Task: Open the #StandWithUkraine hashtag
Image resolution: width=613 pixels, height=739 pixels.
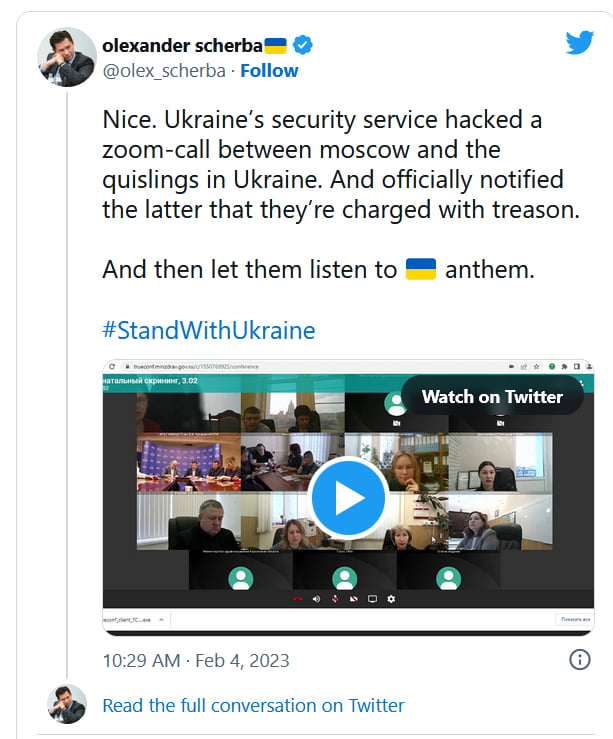Action: click(x=208, y=330)
